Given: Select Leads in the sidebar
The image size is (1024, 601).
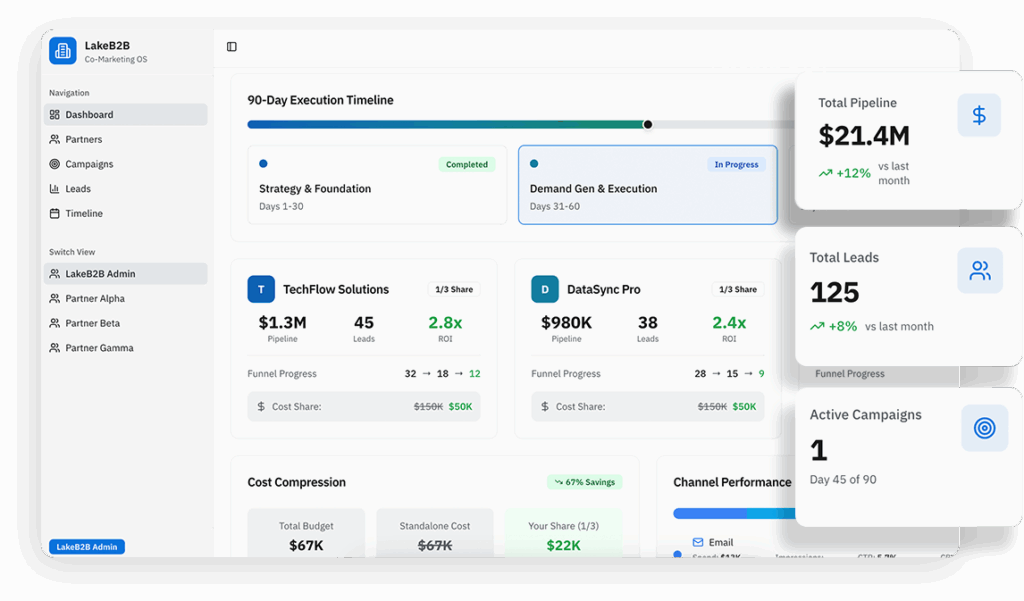Looking at the screenshot, I should coord(78,189).
